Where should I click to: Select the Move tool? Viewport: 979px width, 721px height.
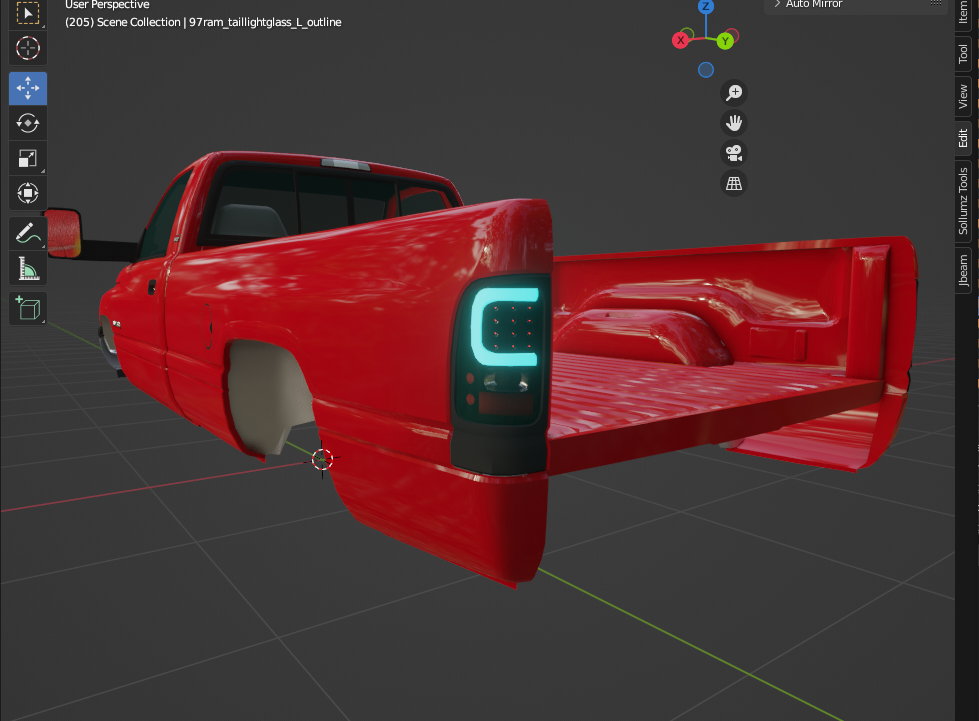tap(27, 88)
